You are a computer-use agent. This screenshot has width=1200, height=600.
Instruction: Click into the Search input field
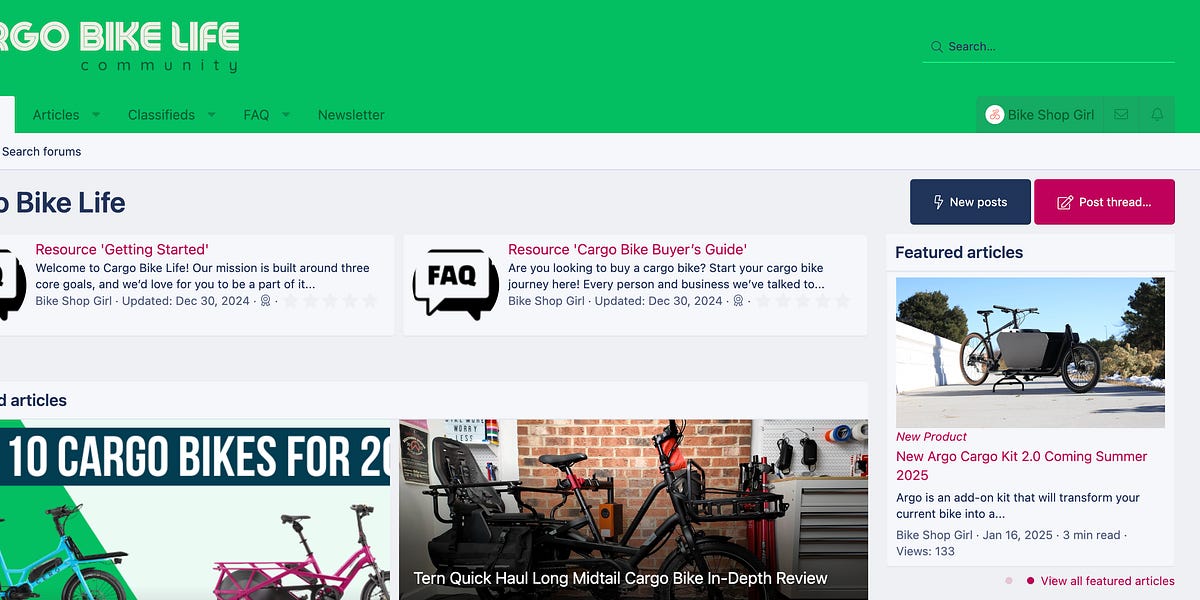(x=1048, y=47)
